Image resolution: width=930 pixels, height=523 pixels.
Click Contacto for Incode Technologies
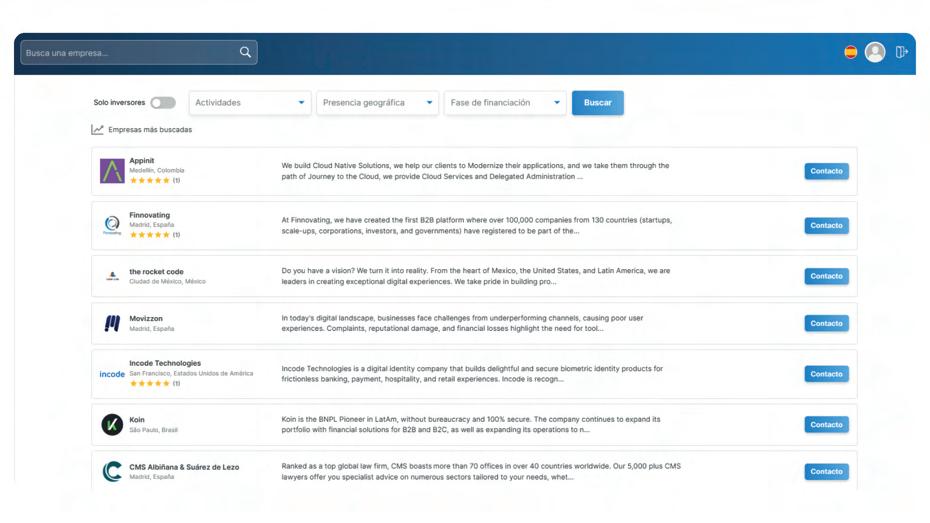click(826, 374)
